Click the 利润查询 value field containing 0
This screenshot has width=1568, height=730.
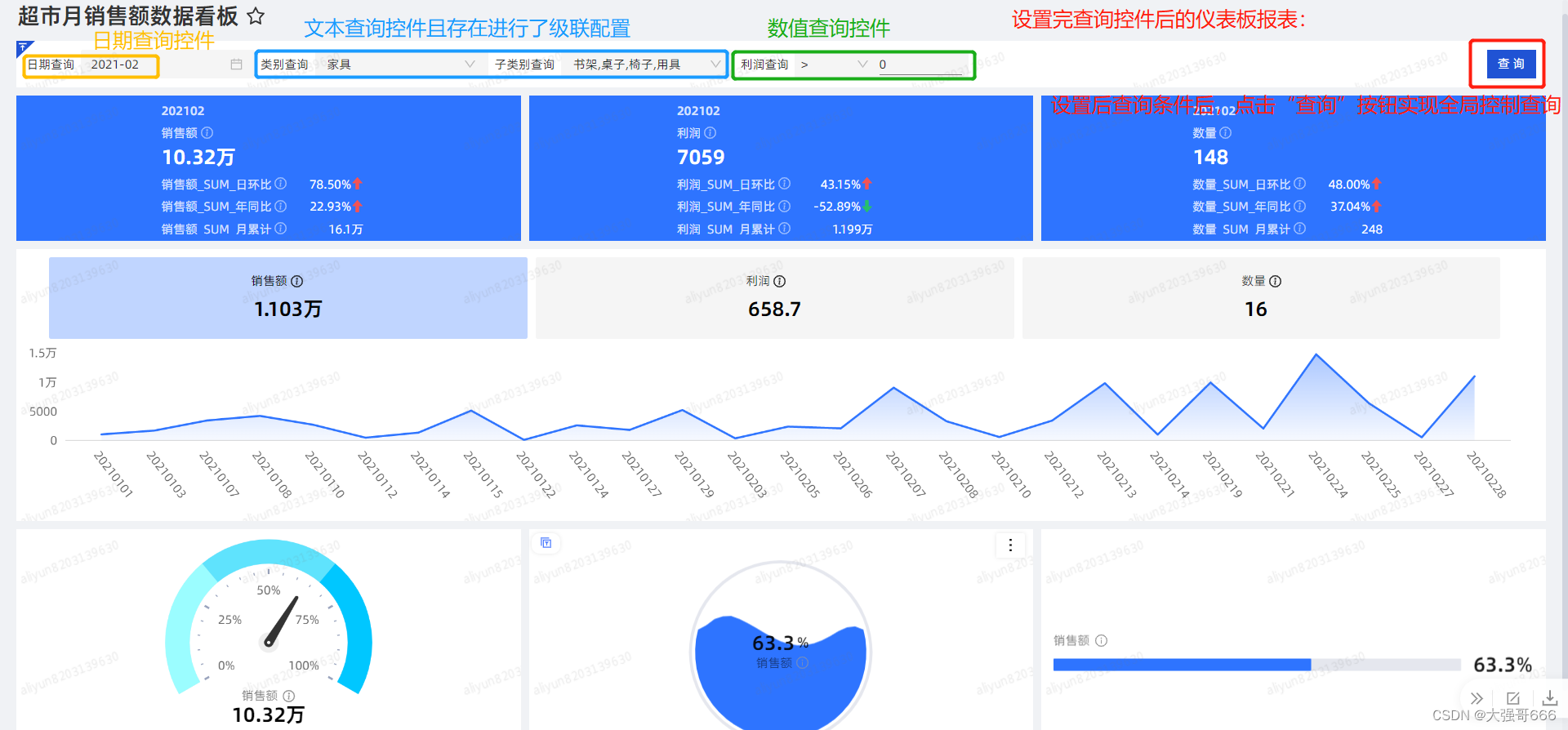[x=923, y=65]
